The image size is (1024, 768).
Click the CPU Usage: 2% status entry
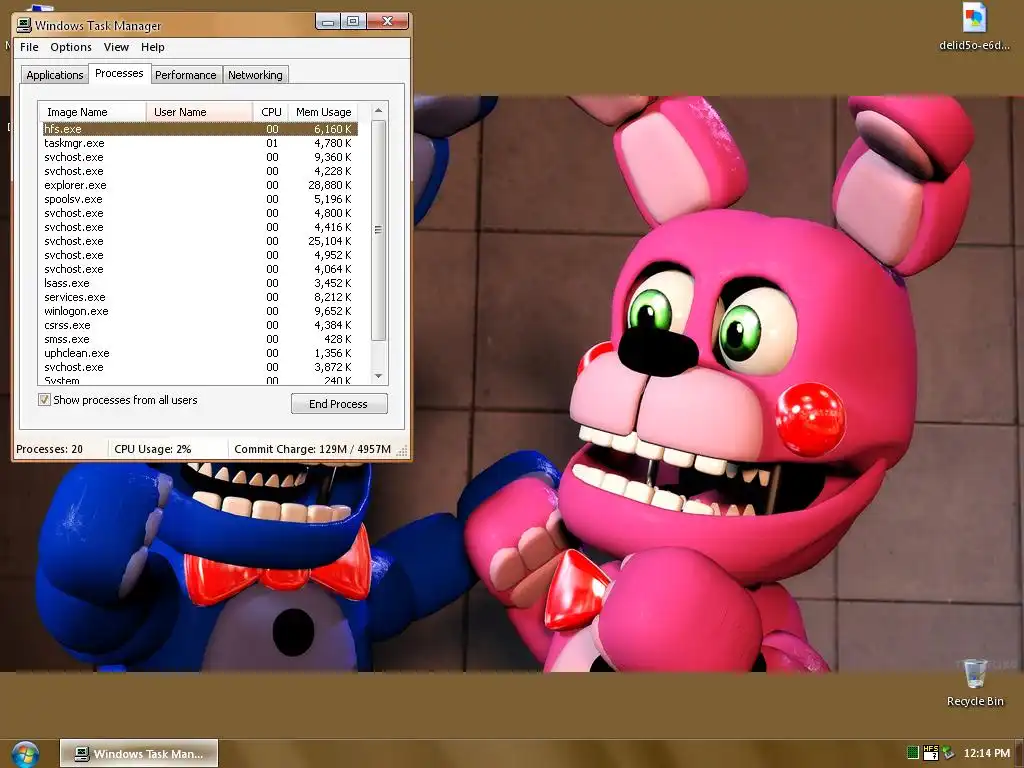point(153,449)
